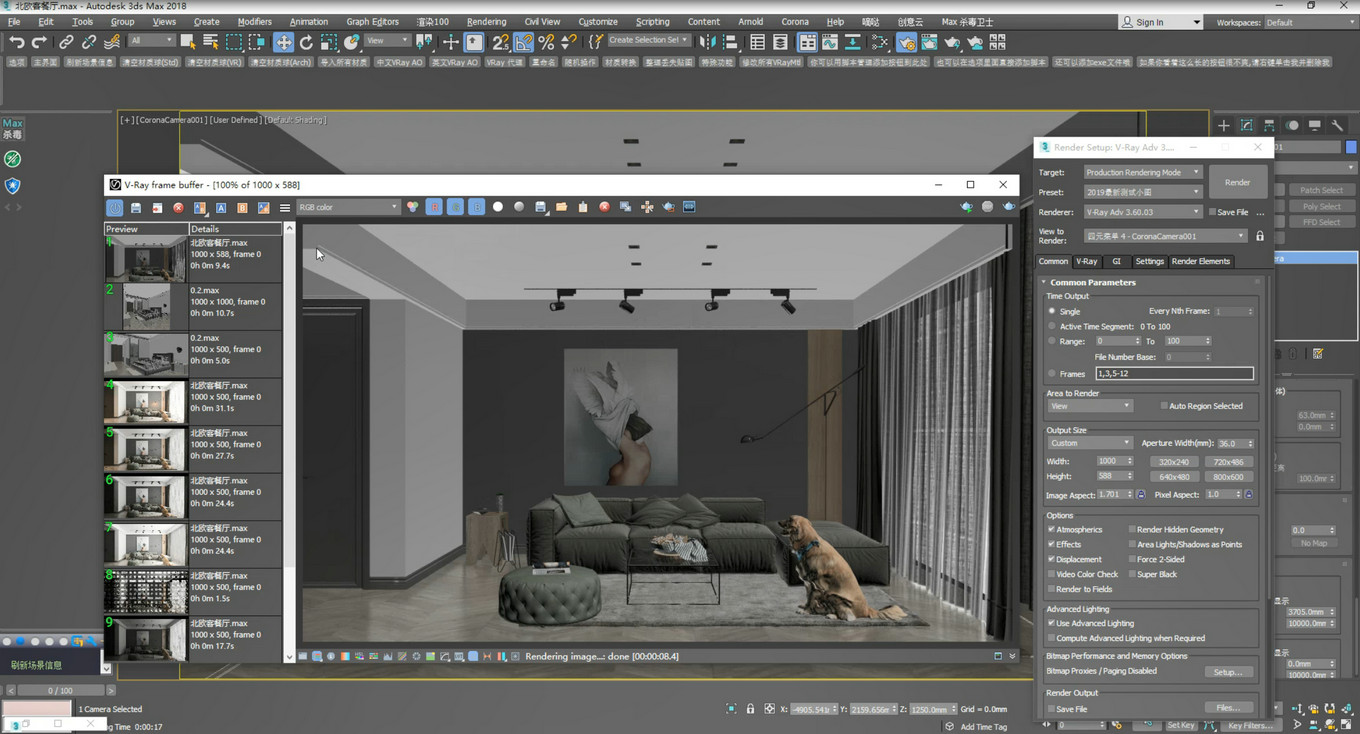Select the Range time output radio
This screenshot has height=734, width=1360.
(1052, 341)
